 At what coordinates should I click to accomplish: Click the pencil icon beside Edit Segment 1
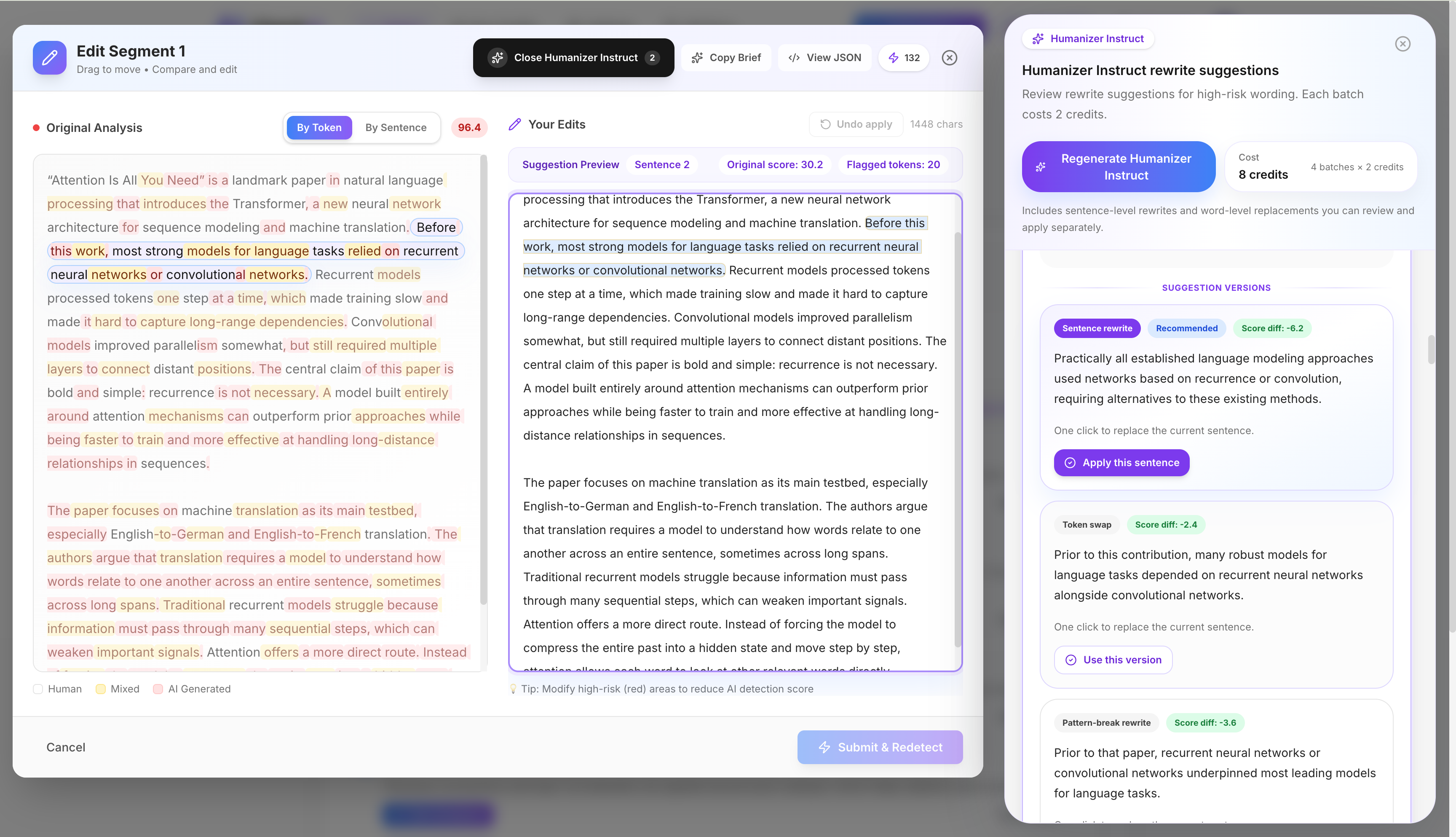coord(49,57)
